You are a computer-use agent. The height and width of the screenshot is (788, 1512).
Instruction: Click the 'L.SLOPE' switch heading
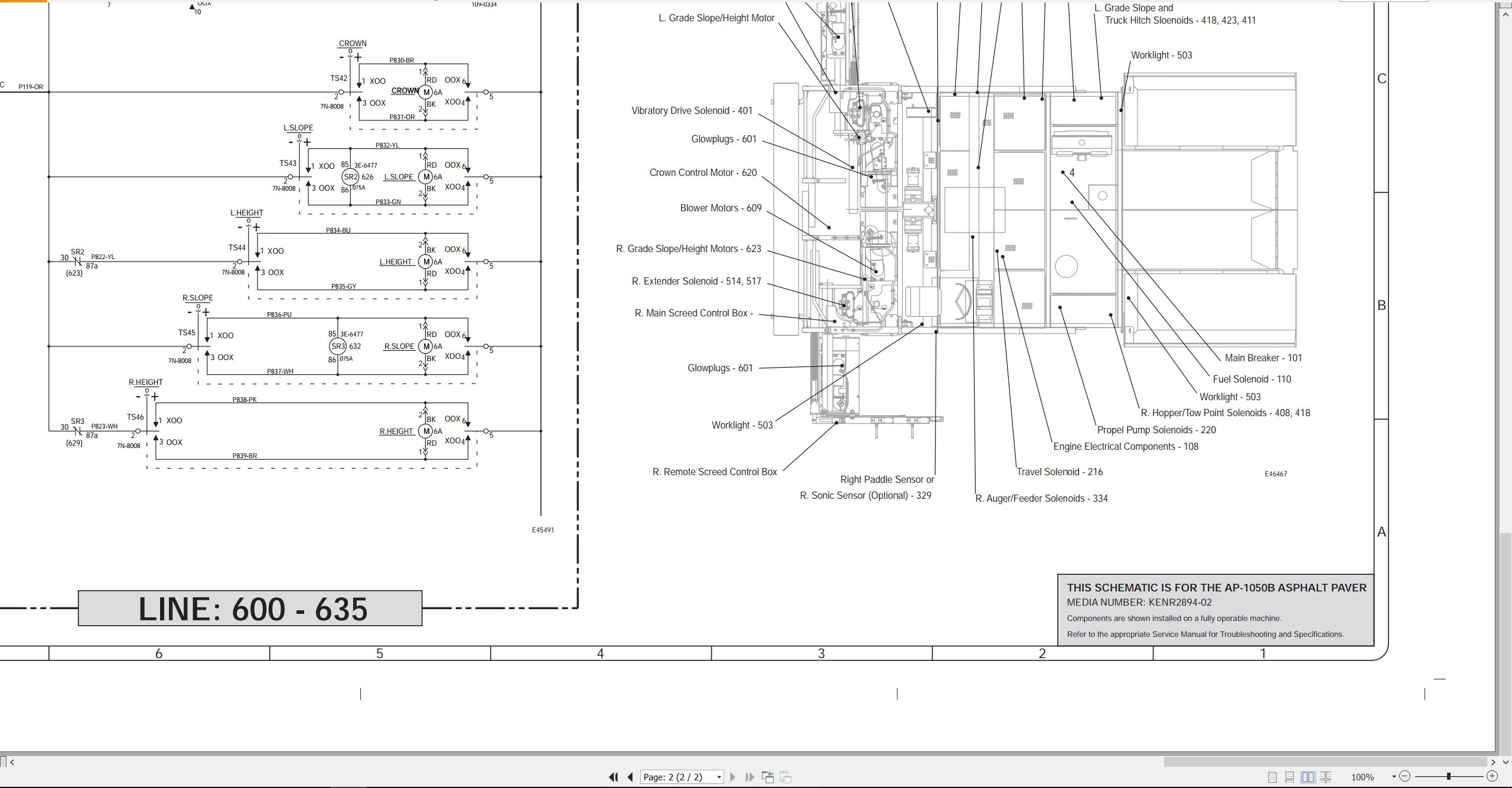tap(298, 127)
